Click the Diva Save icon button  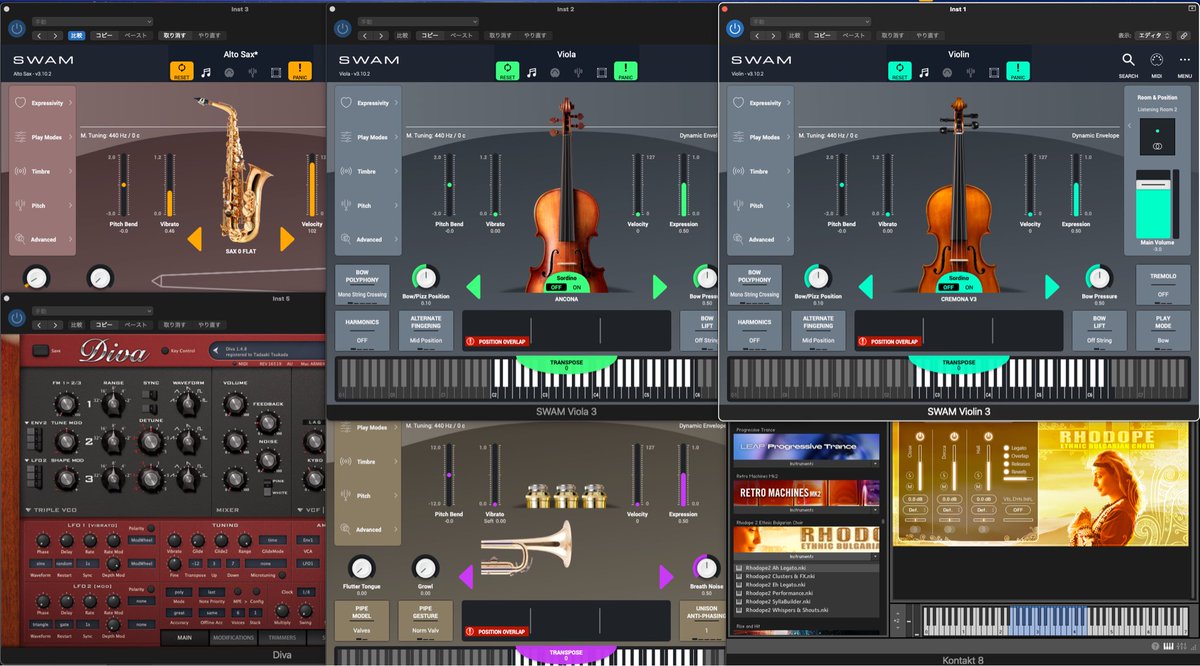(x=42, y=350)
